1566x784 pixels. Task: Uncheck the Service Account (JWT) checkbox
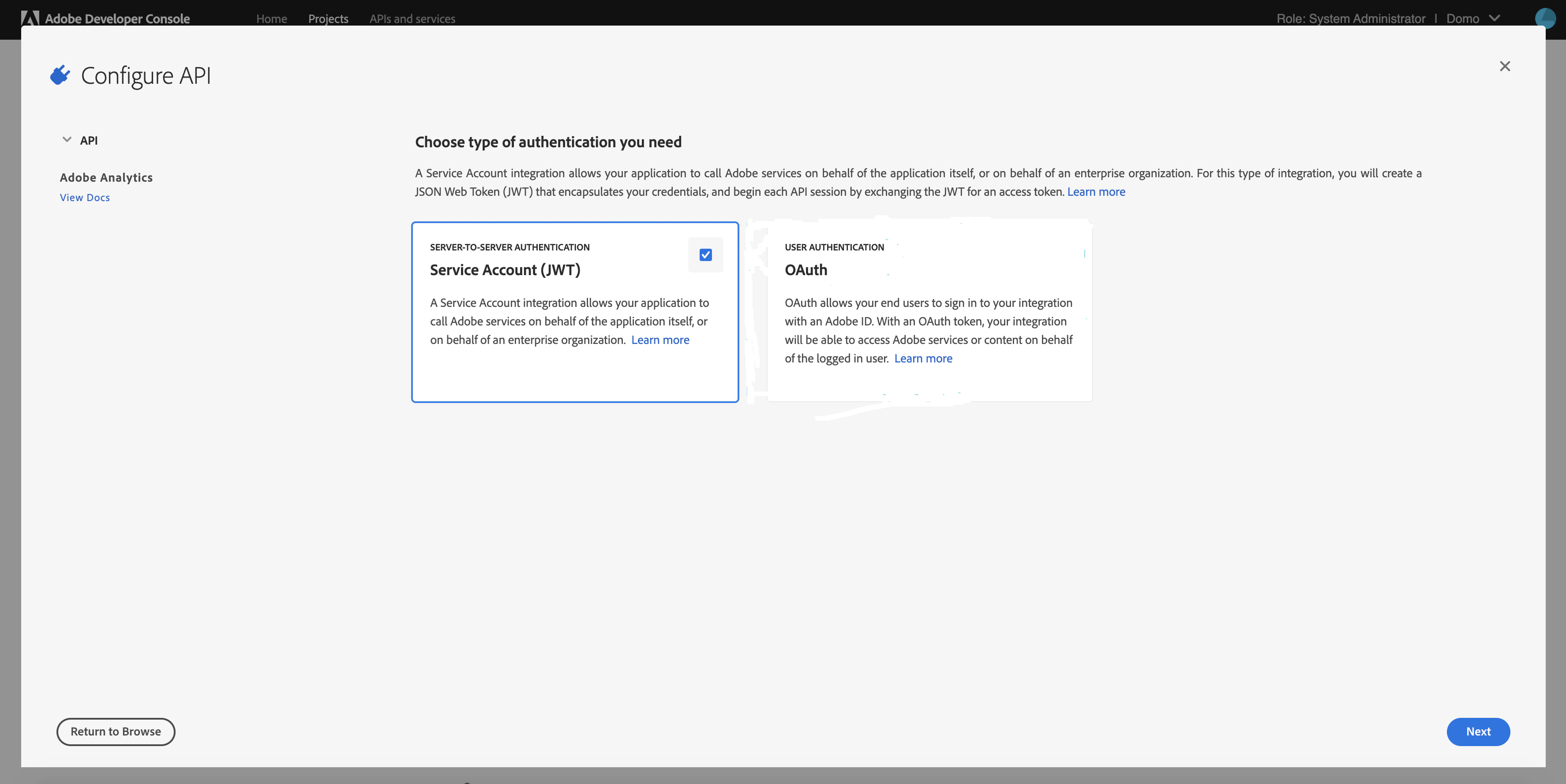click(x=705, y=255)
